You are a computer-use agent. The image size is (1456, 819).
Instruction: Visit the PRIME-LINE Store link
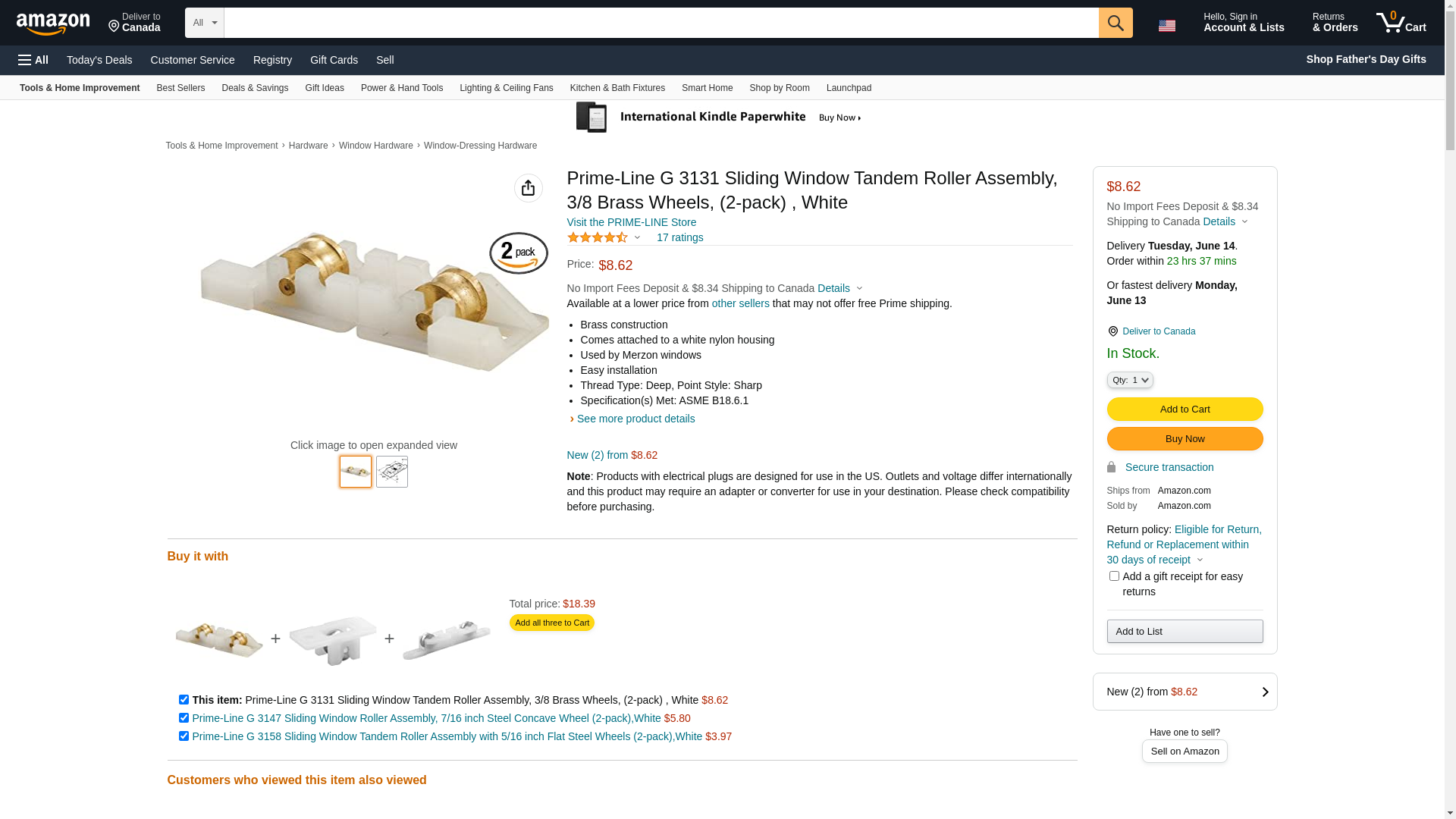click(632, 222)
